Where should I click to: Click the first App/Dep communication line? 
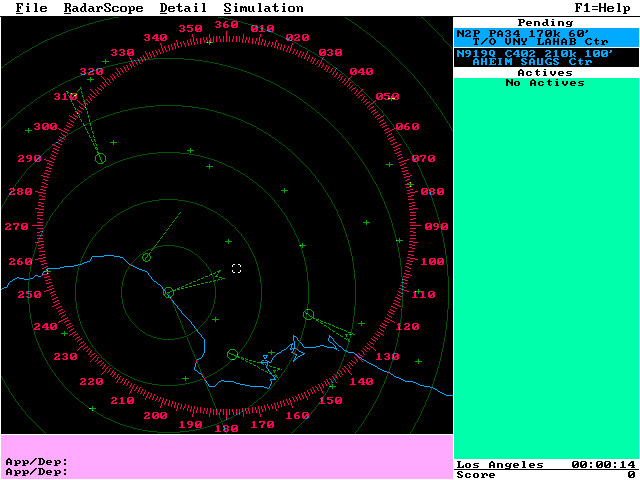point(37,462)
